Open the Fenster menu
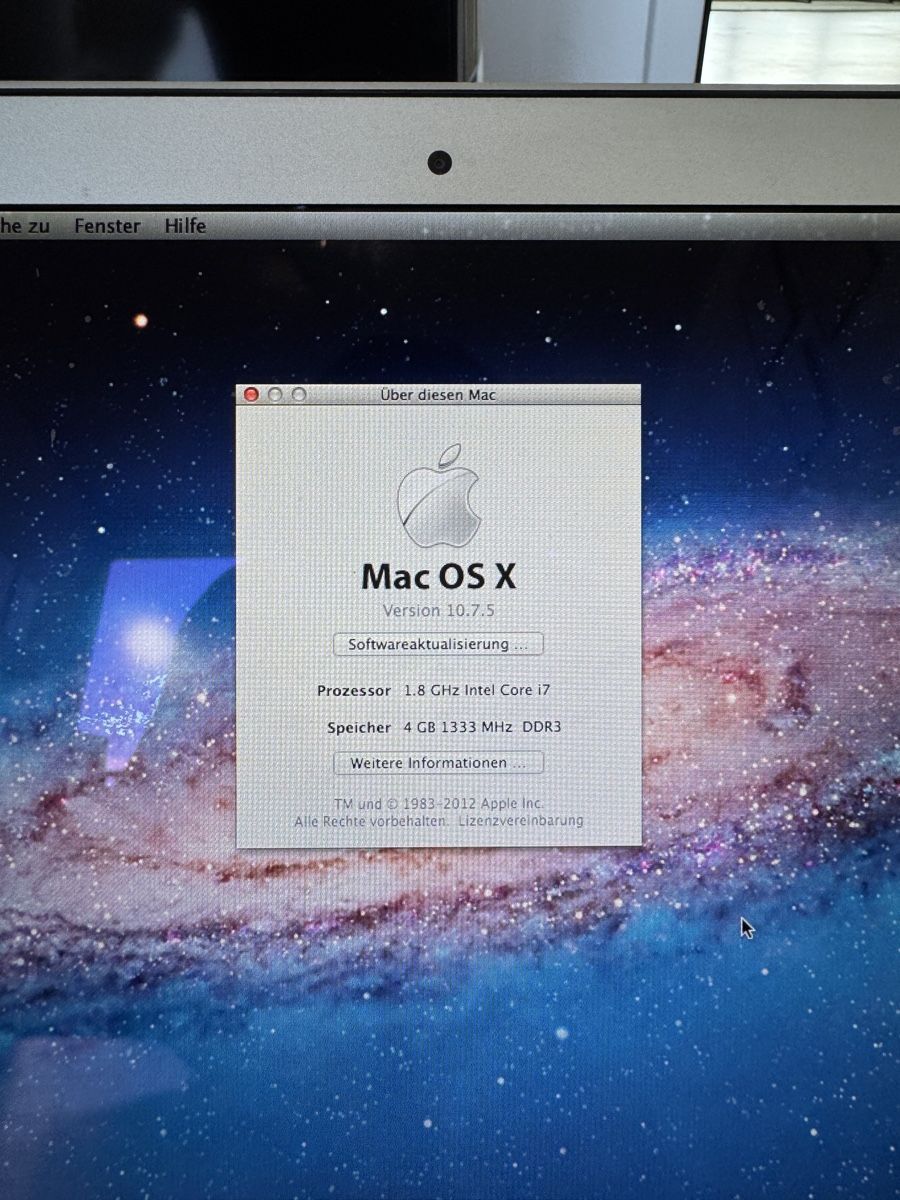Screen dimensions: 900x1200 coord(107,226)
